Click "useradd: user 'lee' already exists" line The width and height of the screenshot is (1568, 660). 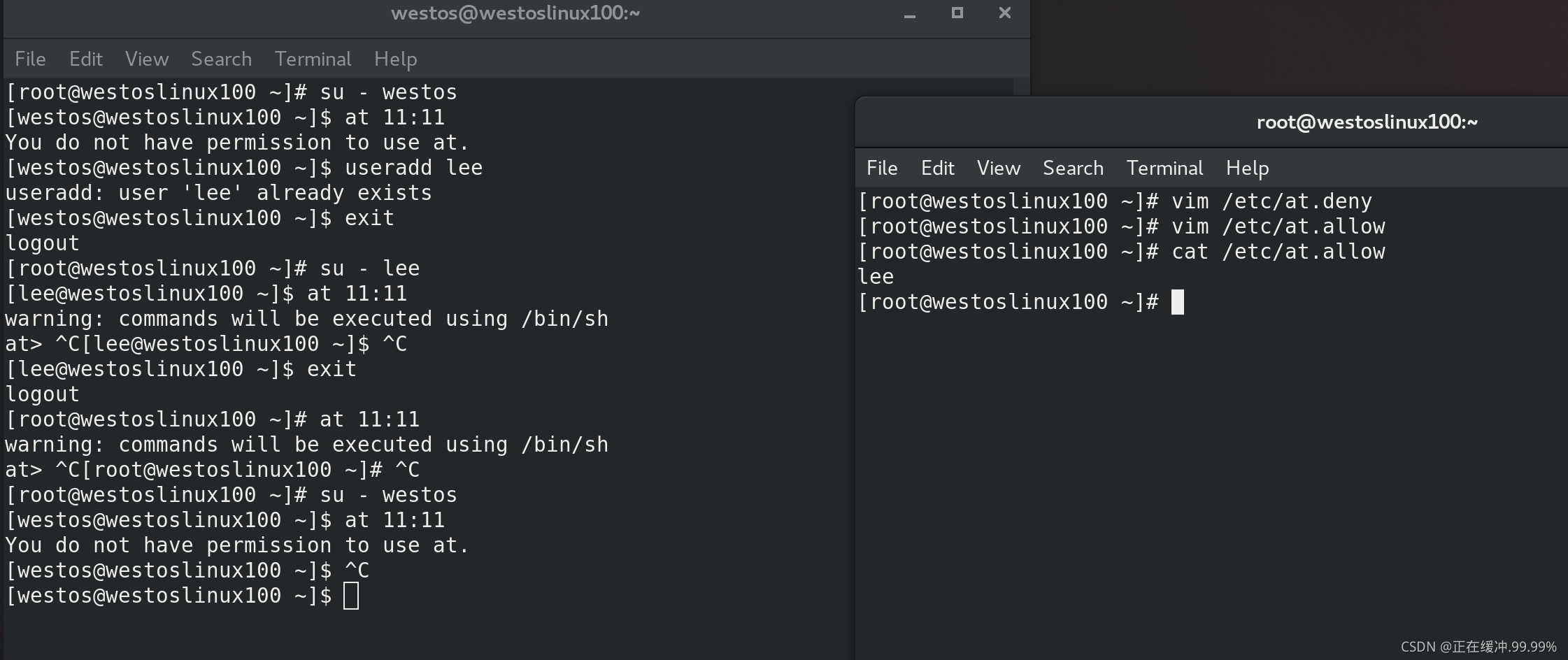pyautogui.click(x=218, y=193)
